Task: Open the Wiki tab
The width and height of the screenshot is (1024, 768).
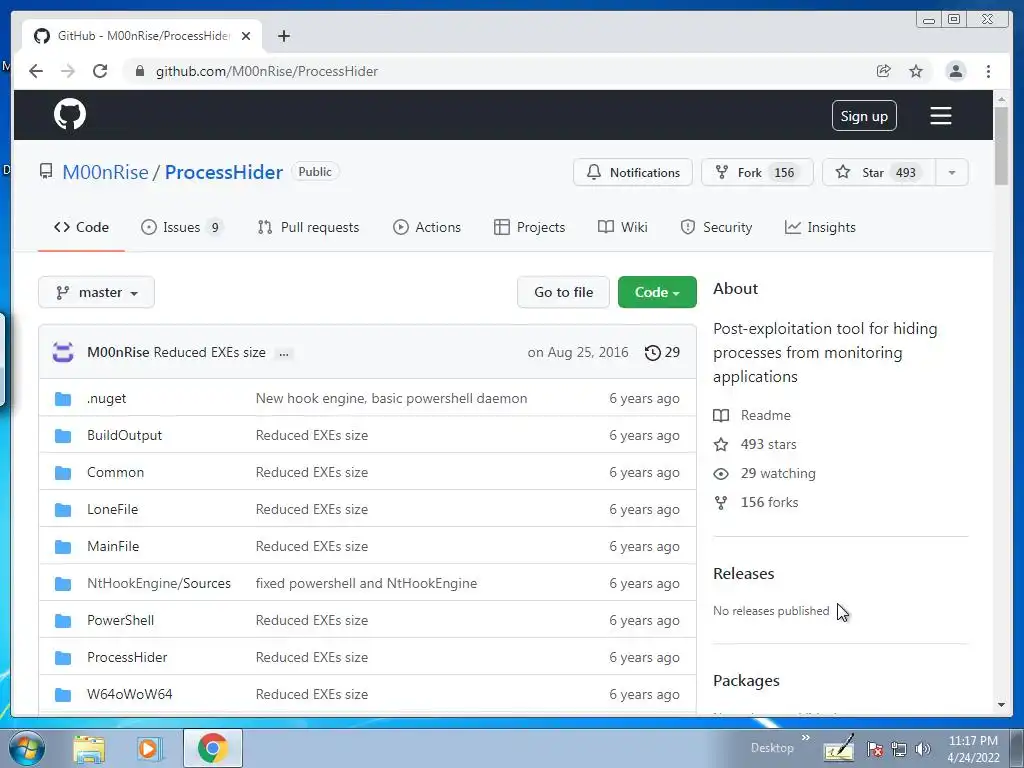Action: tap(623, 227)
